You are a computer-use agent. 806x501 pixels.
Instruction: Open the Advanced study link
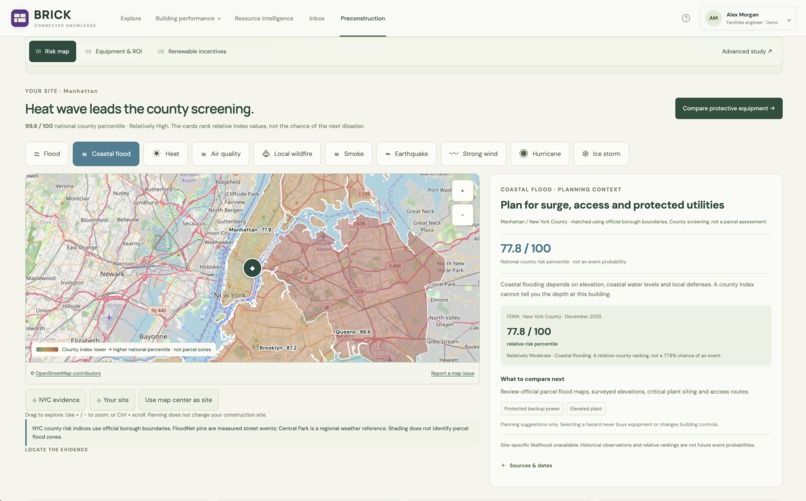(x=747, y=51)
